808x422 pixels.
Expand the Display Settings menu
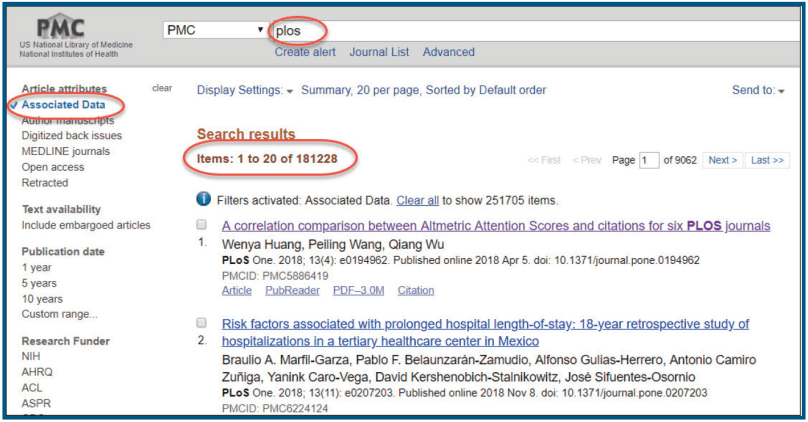(x=245, y=90)
